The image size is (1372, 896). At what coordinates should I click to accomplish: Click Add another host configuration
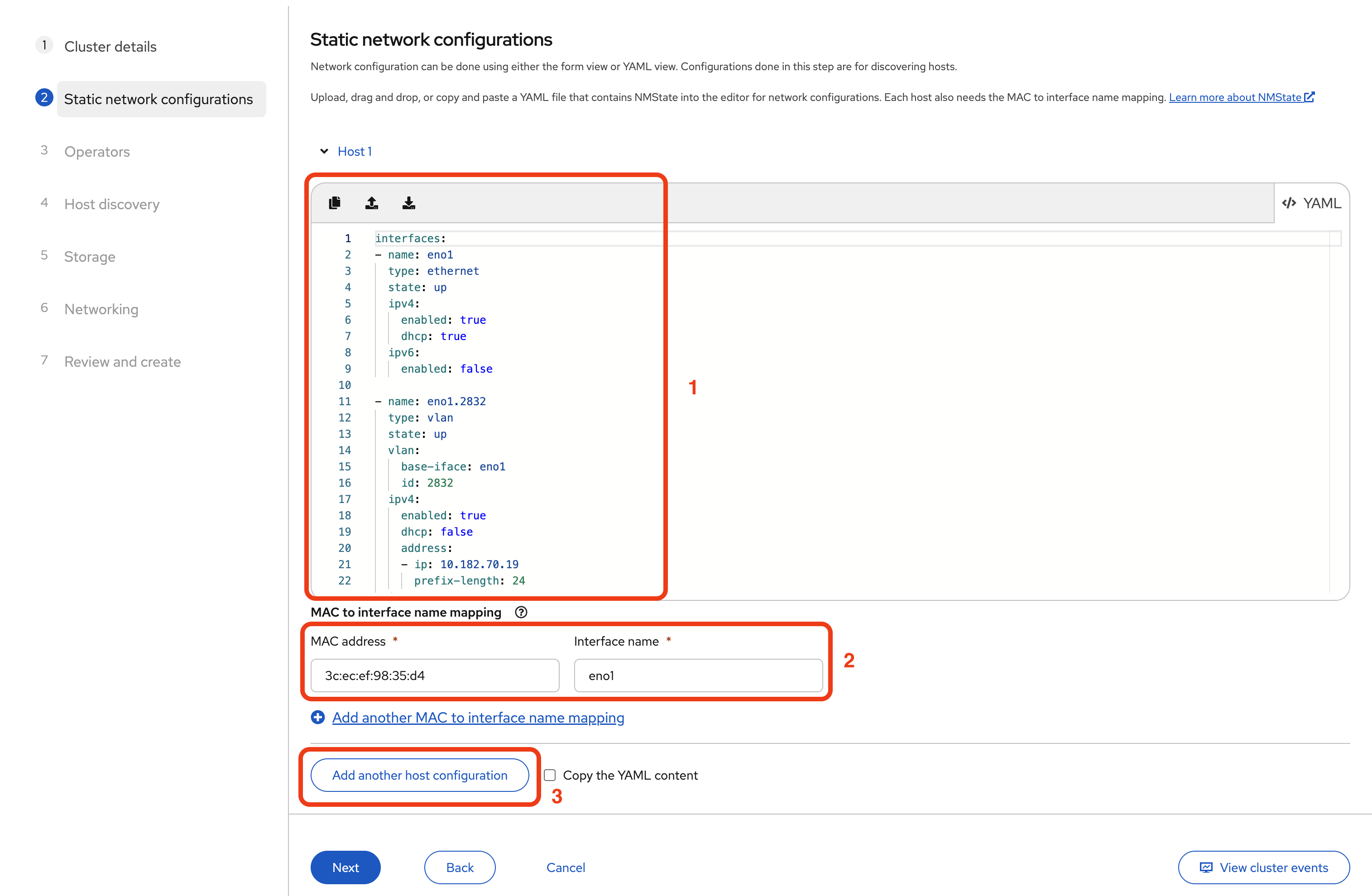tap(420, 775)
